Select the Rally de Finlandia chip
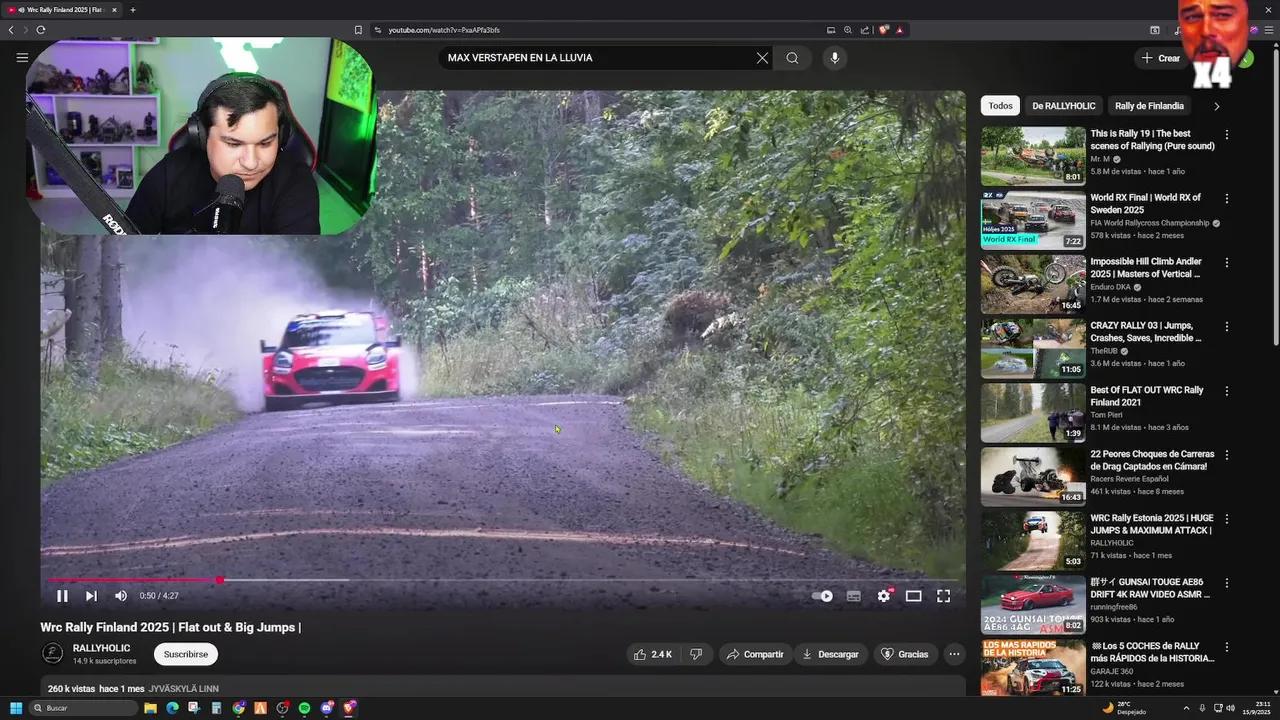Viewport: 1280px width, 720px height. pyautogui.click(x=1149, y=106)
